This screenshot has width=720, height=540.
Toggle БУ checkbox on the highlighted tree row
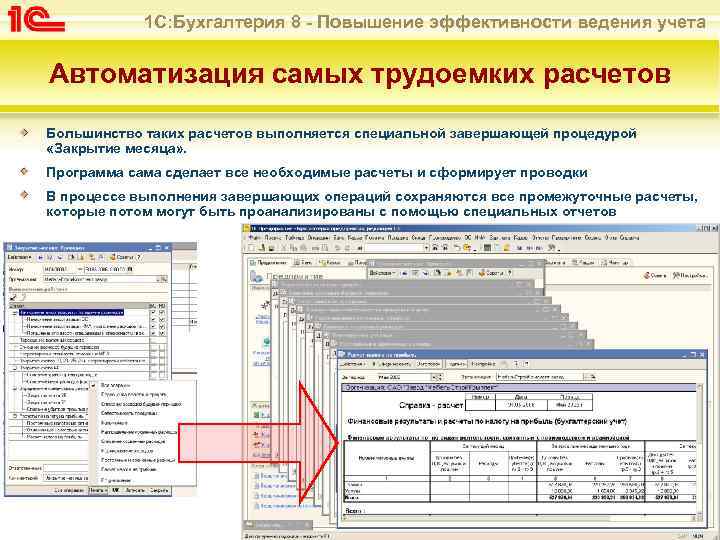153,313
